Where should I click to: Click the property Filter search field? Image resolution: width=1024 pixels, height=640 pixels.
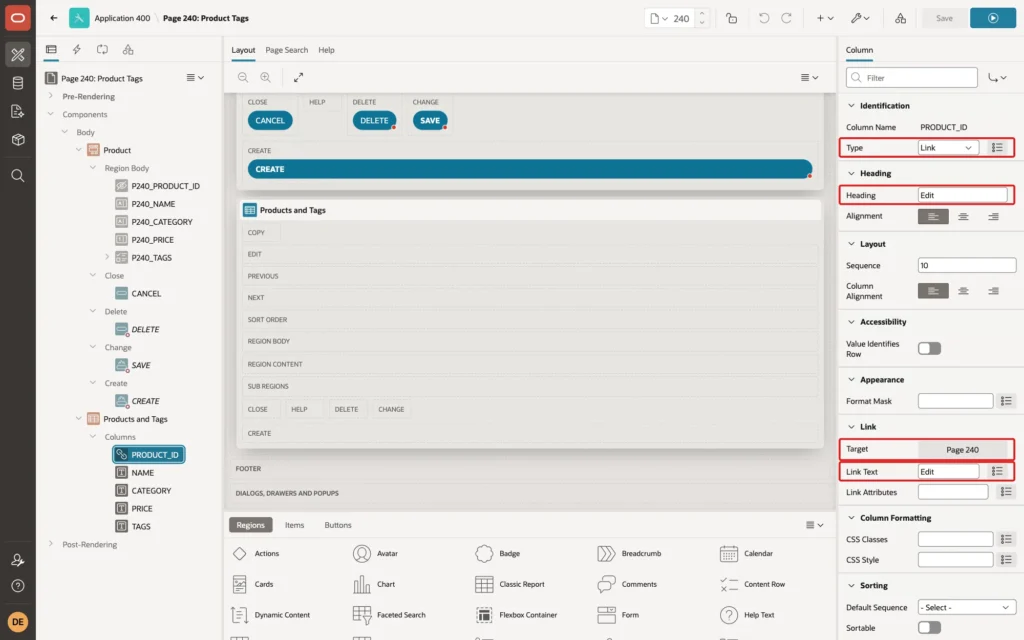tap(912, 78)
